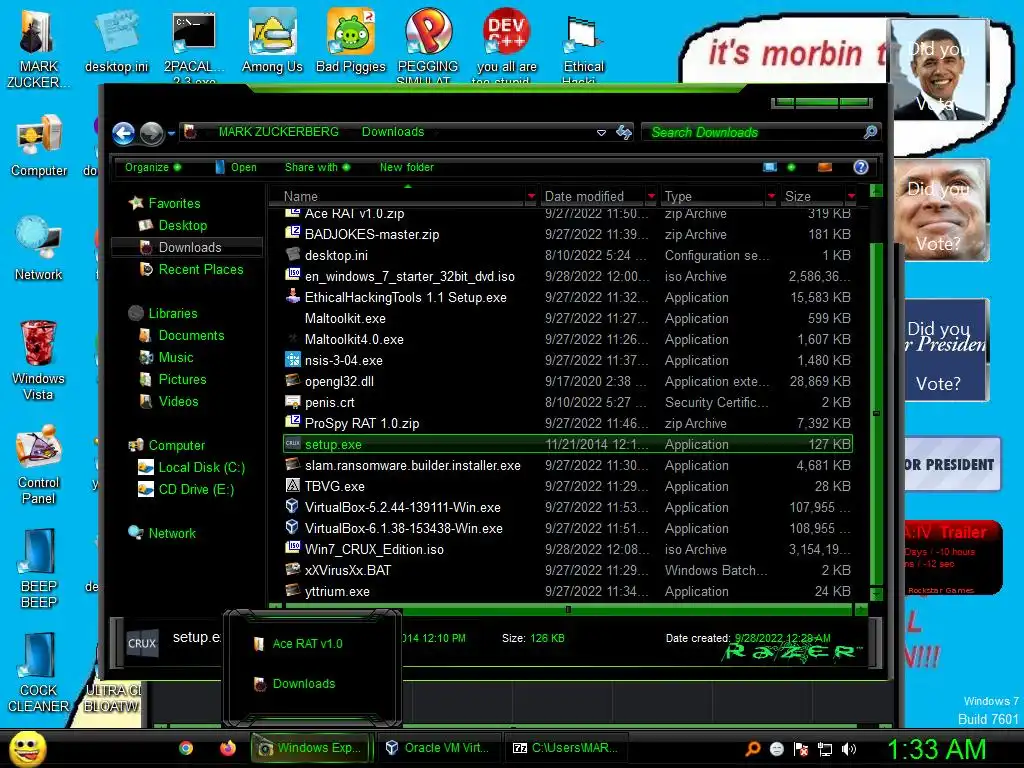Open the Organize dropdown menu
The image size is (1024, 768).
(153, 167)
